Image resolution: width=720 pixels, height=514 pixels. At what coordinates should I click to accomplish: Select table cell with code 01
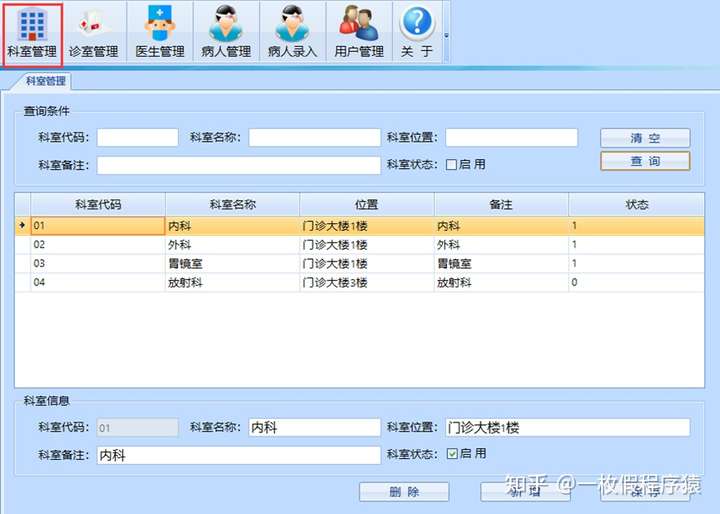coord(98,226)
